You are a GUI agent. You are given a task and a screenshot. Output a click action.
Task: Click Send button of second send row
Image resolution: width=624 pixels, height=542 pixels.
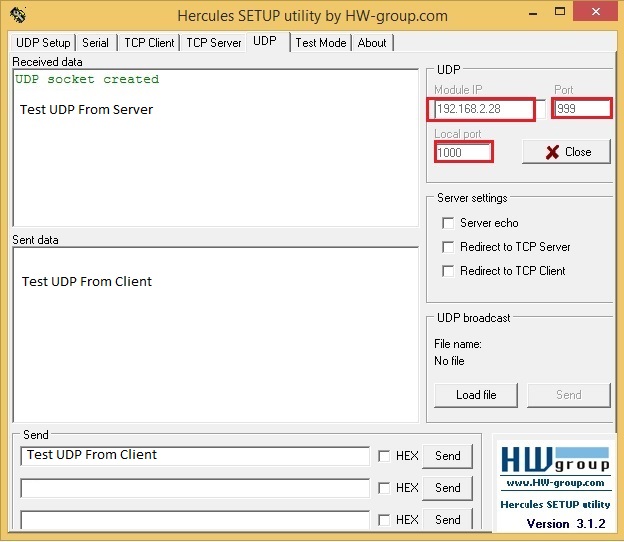pyautogui.click(x=448, y=488)
